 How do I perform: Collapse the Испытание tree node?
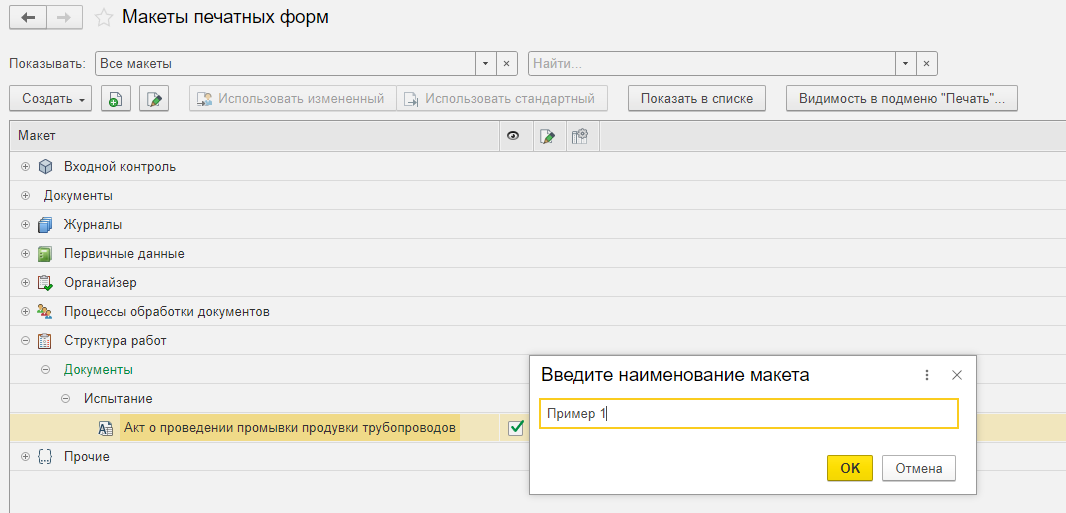click(x=65, y=399)
